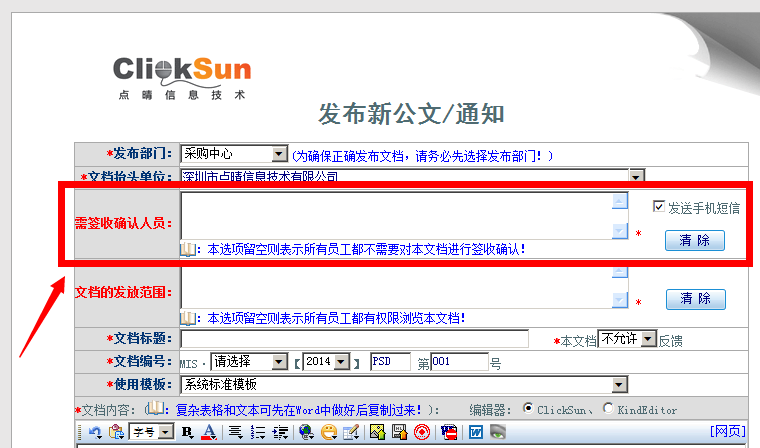Open the year 2014 dropdown
The height and width of the screenshot is (448, 760).
point(341,362)
